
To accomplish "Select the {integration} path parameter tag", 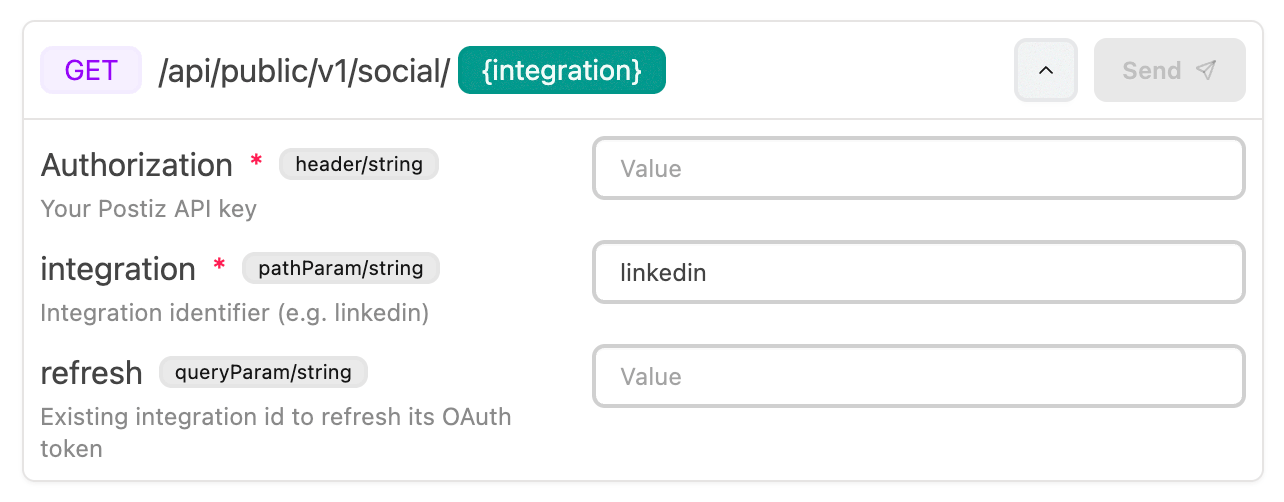I will pos(561,71).
